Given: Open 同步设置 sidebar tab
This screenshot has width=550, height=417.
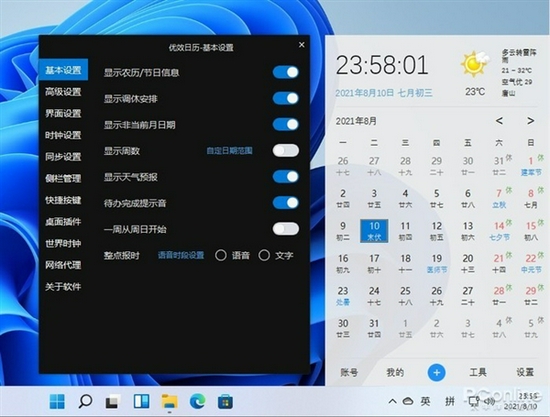Looking at the screenshot, I should pos(63,157).
